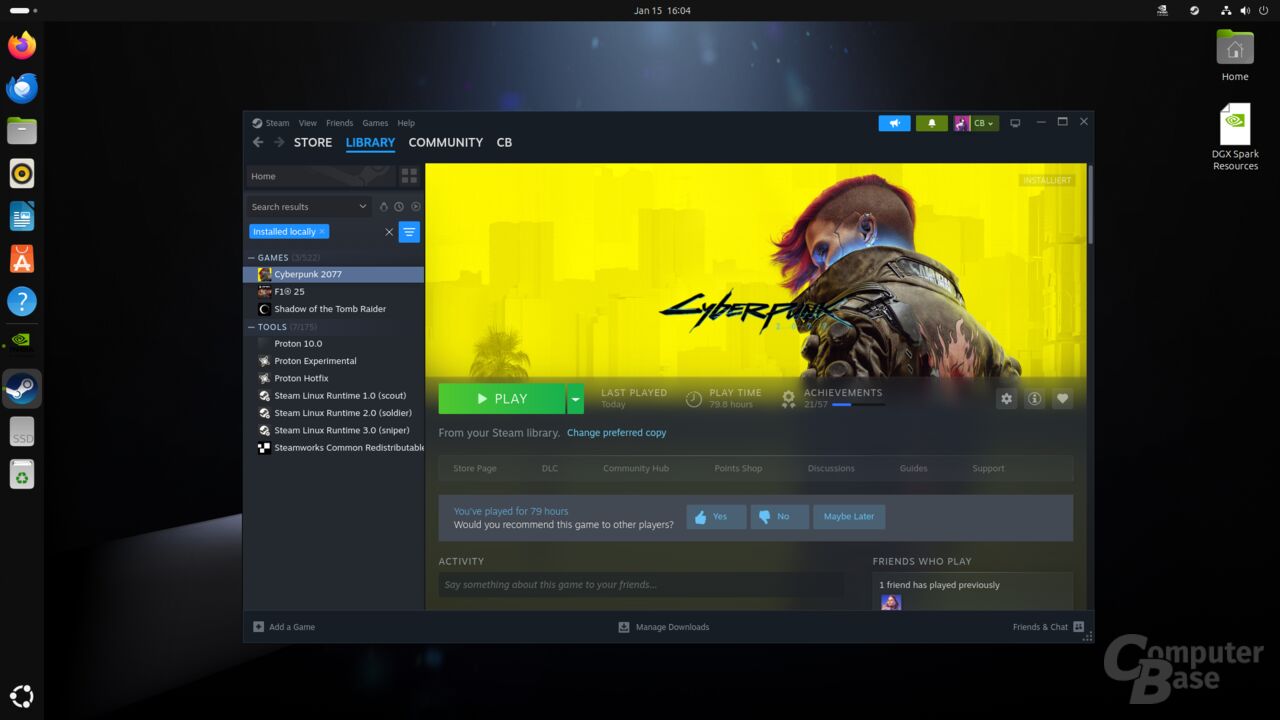Recommend the game with the Yes button
The image size is (1280, 720).
click(x=716, y=517)
